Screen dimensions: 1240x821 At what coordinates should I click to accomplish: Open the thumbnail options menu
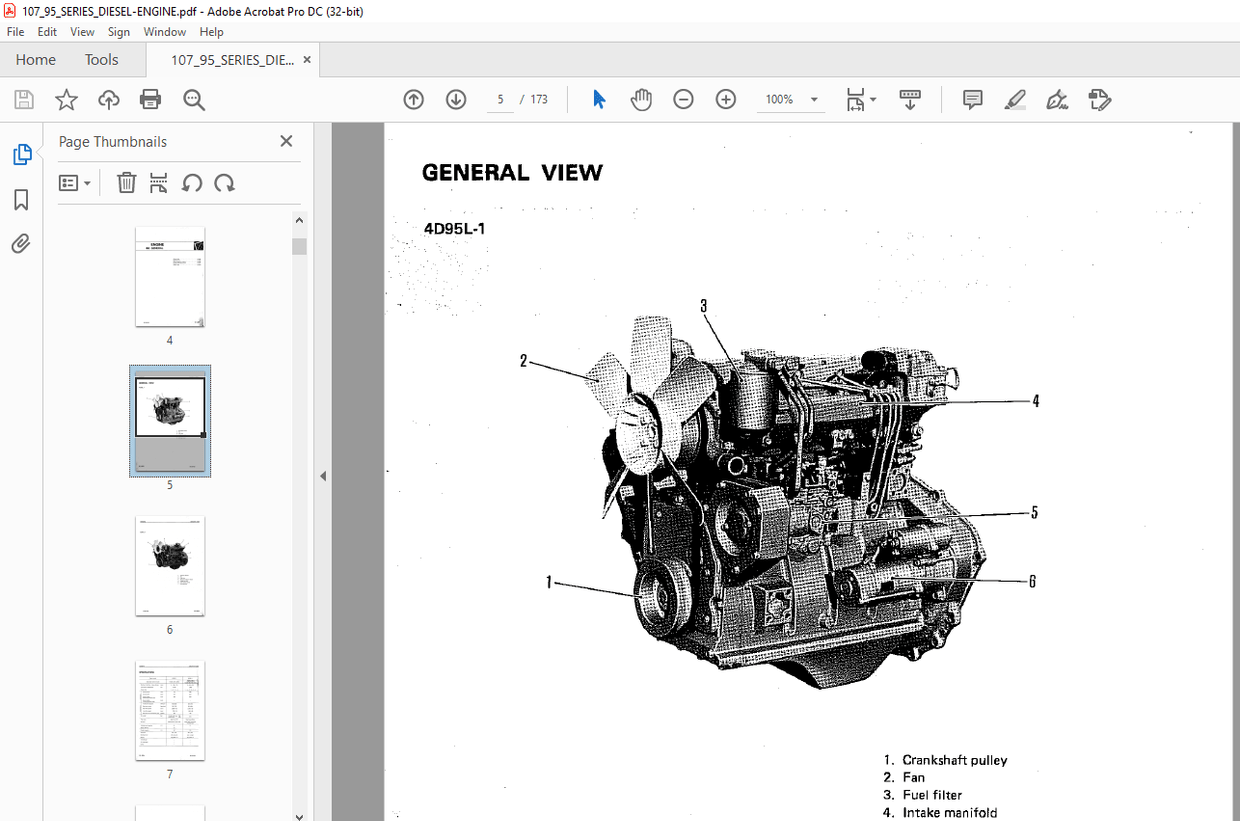[75, 182]
